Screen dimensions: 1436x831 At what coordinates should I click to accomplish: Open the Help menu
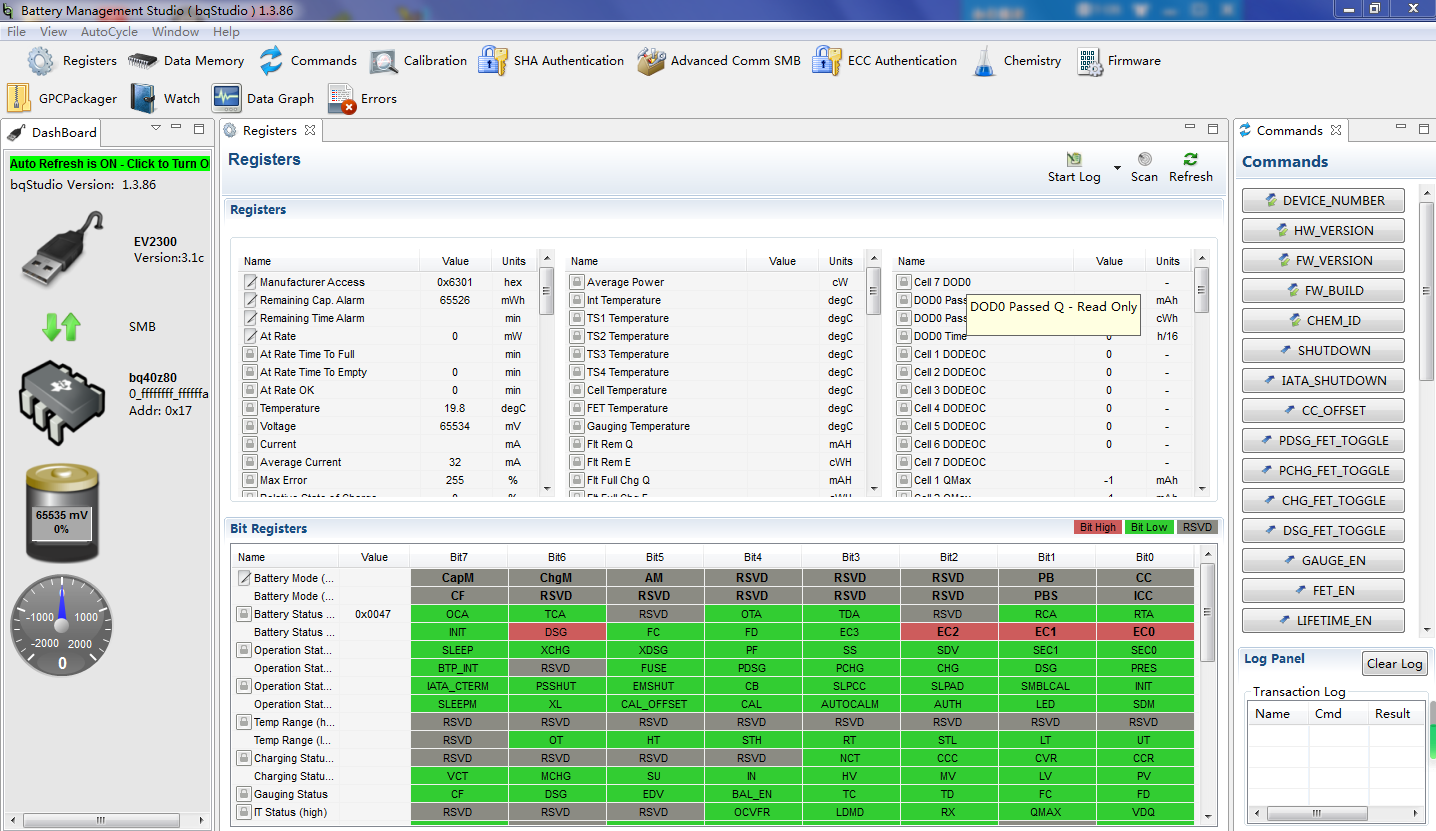pos(227,32)
